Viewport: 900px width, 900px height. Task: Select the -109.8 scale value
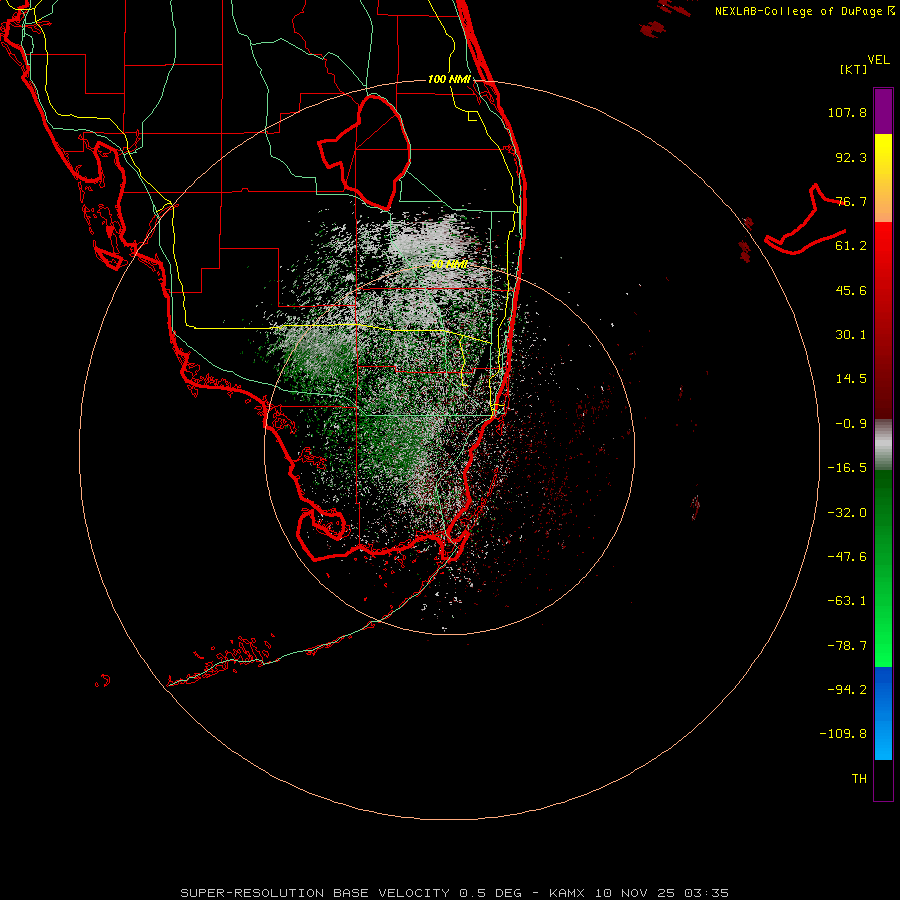coord(843,734)
